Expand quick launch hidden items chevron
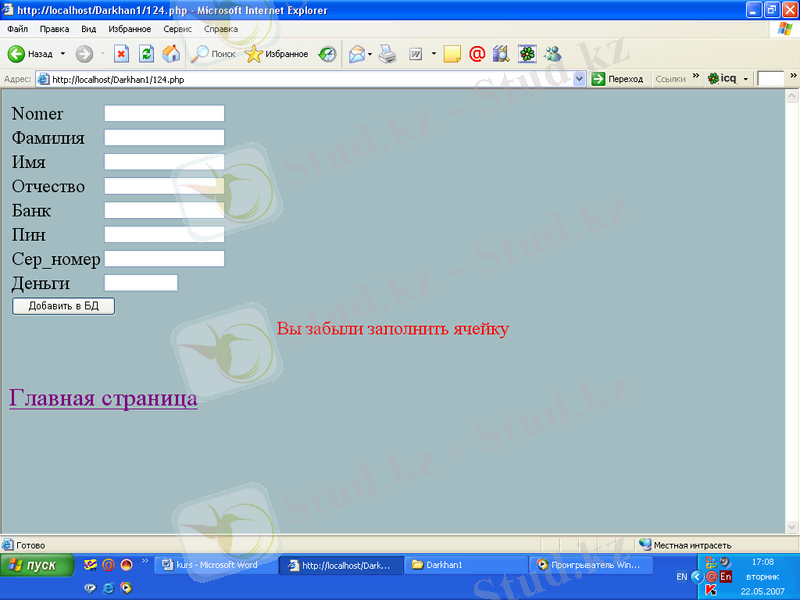This screenshot has width=800, height=600. (145, 561)
